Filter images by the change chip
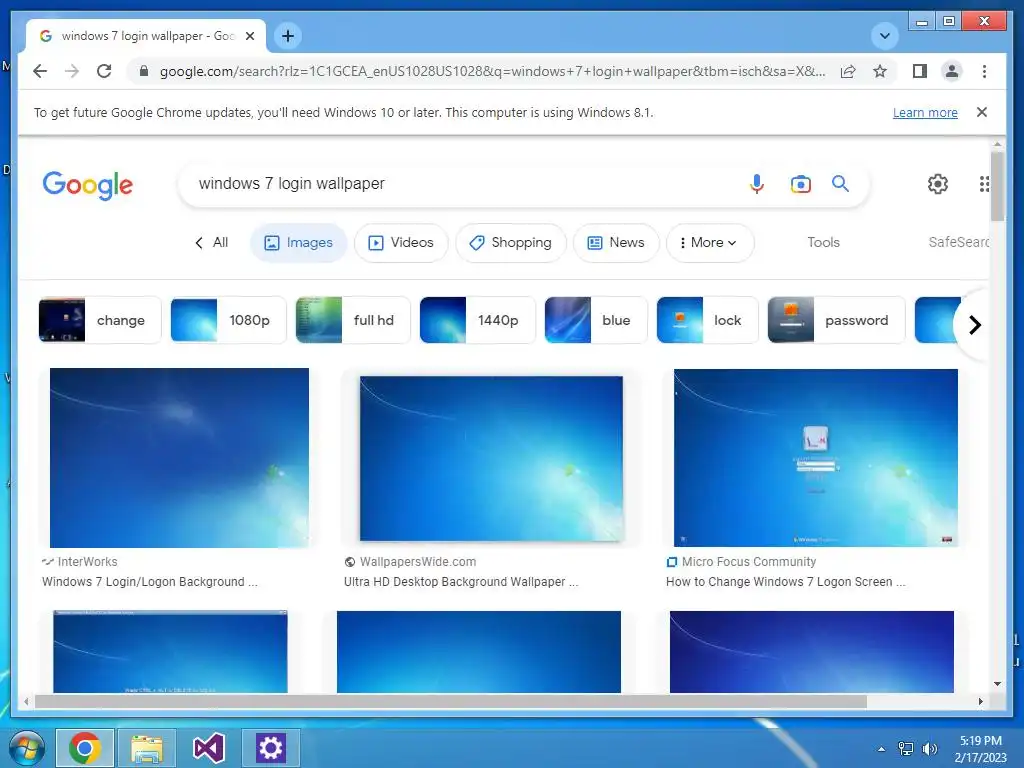 click(100, 320)
